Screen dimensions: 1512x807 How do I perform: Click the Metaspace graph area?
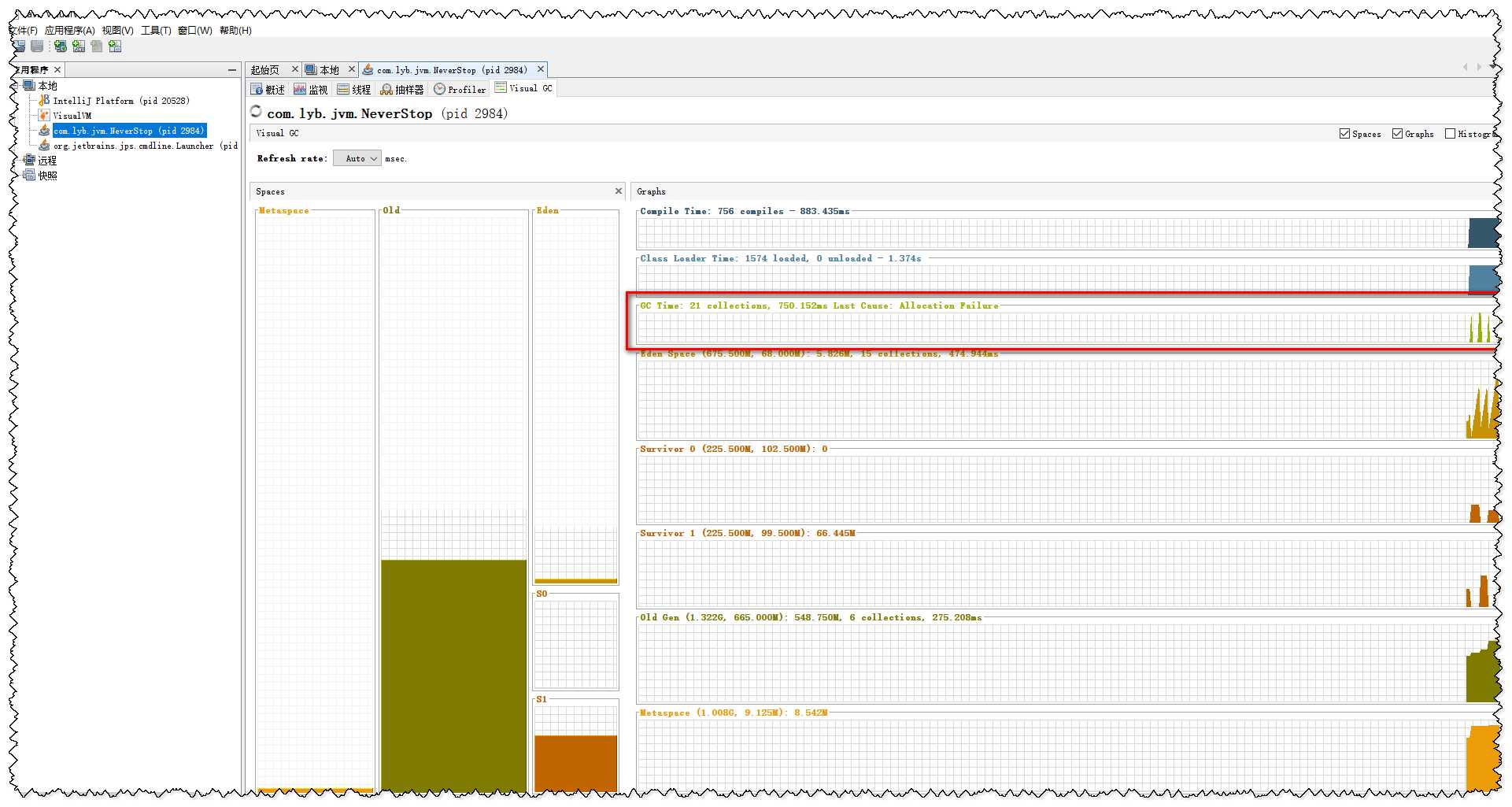point(1067,756)
